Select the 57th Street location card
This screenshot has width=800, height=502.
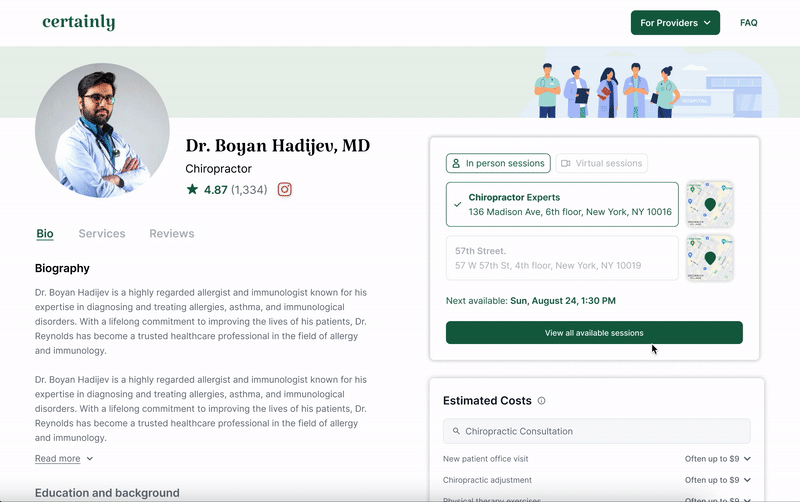click(562, 258)
